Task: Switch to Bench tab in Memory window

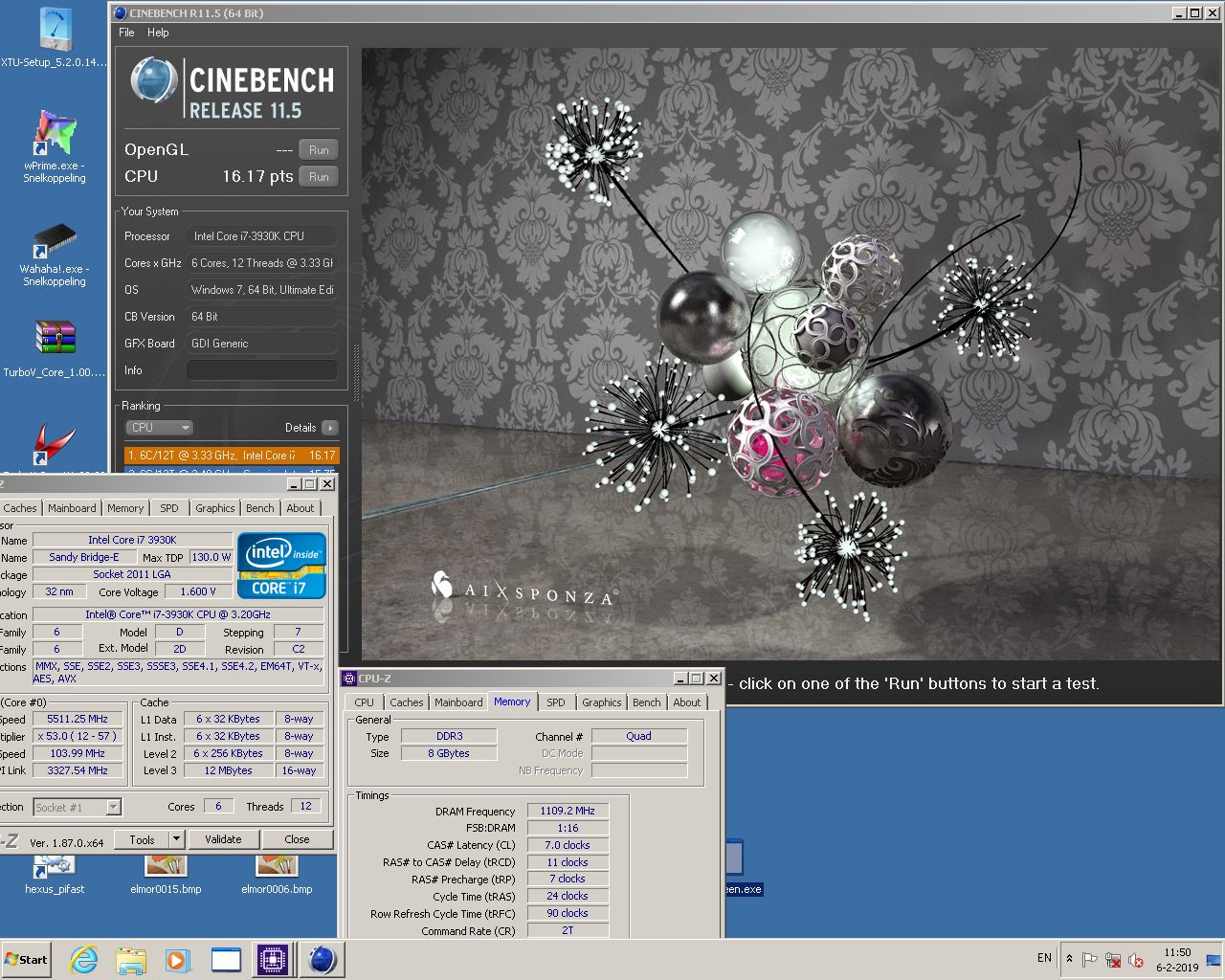Action: click(646, 702)
